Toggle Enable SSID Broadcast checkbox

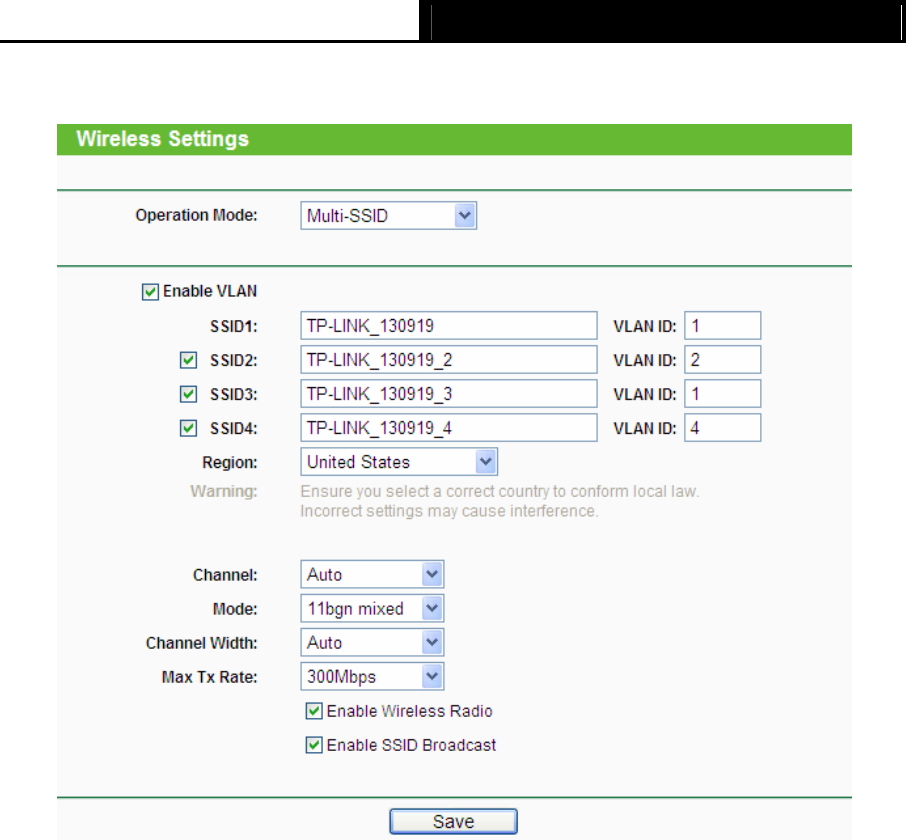(x=314, y=745)
